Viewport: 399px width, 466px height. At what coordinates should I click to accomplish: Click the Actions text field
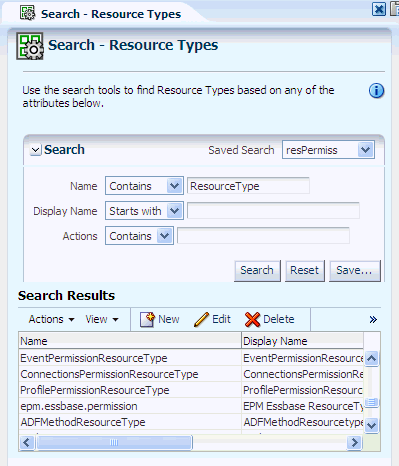263,236
